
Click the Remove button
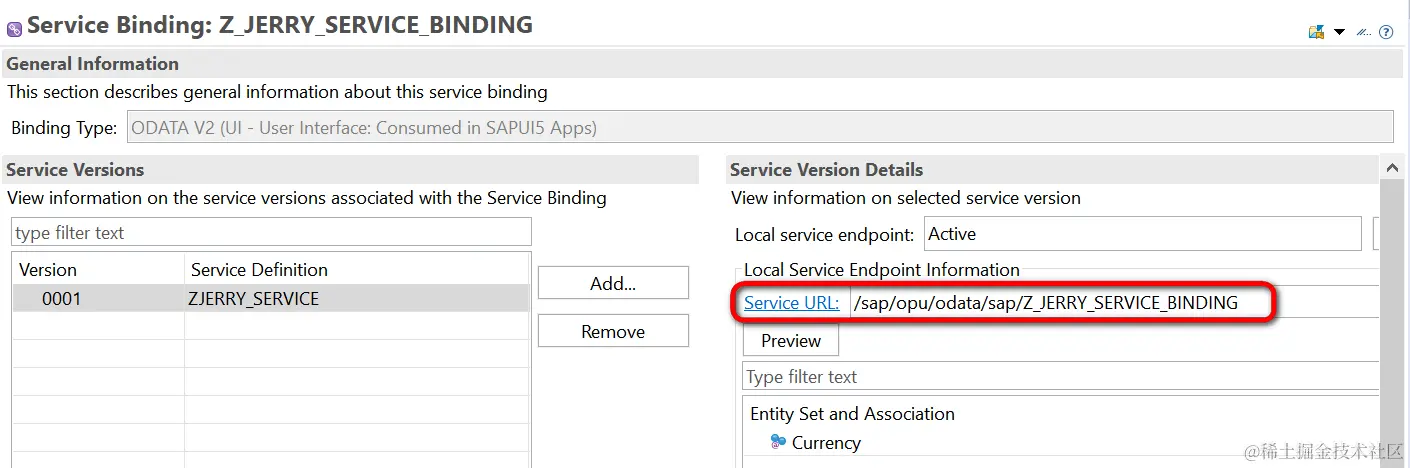coord(613,331)
